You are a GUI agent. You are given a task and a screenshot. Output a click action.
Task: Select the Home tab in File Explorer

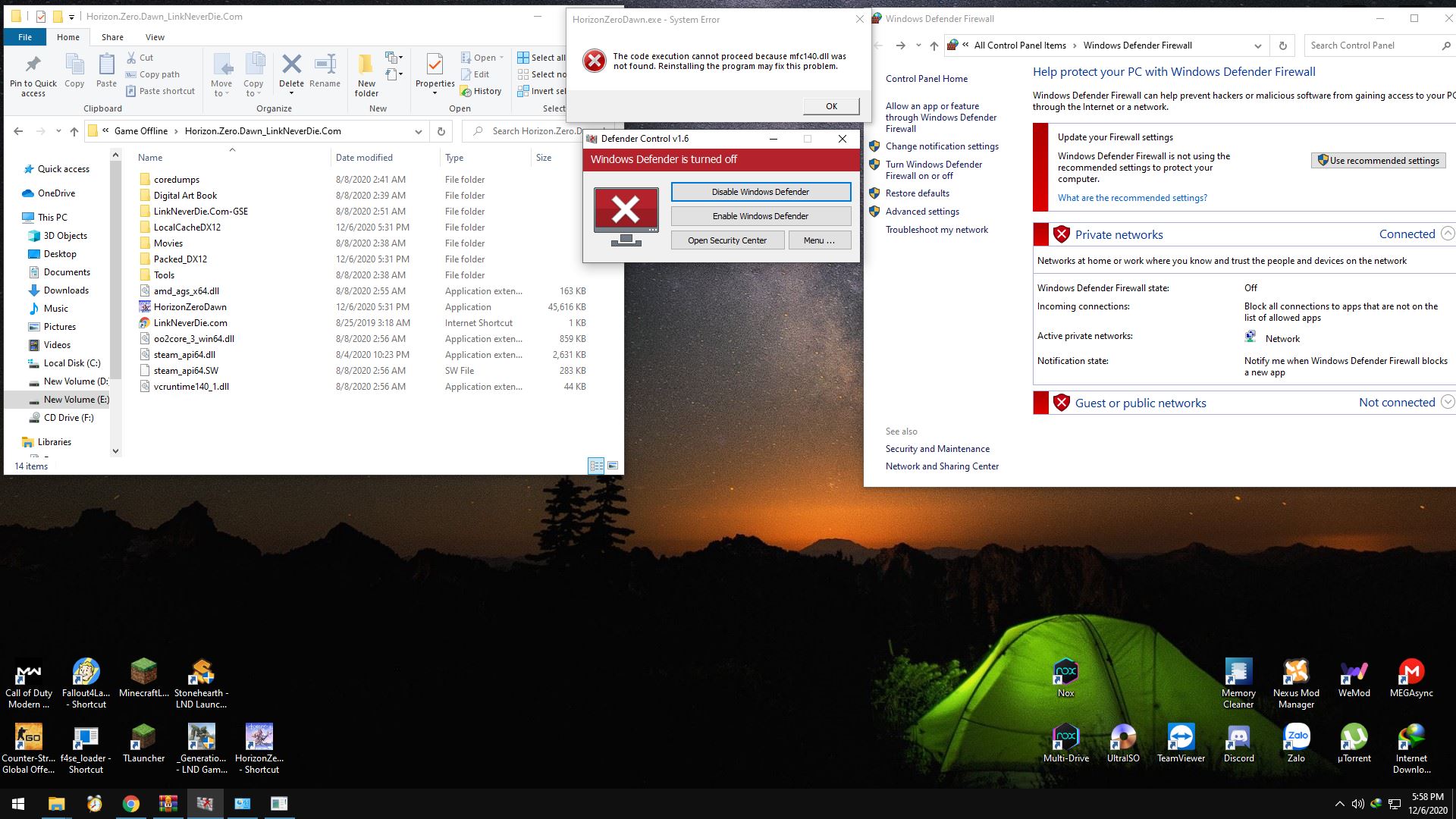click(x=68, y=37)
